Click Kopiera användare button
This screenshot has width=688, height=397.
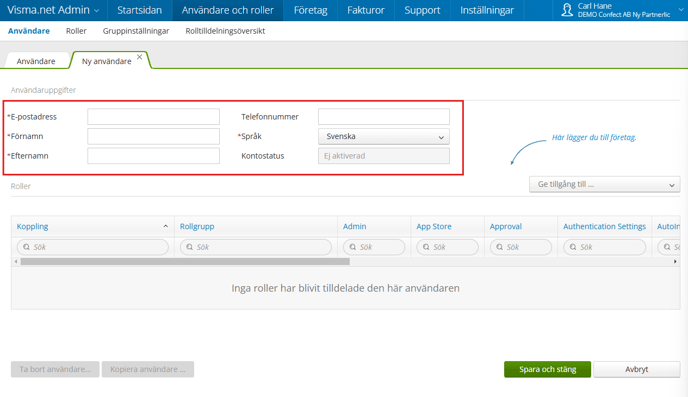[148, 369]
